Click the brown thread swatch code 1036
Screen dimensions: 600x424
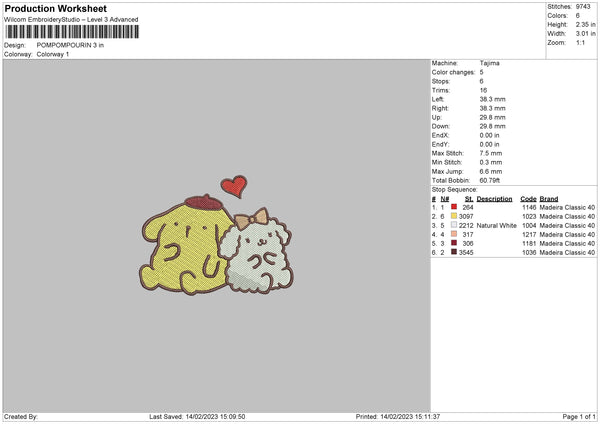point(454,252)
